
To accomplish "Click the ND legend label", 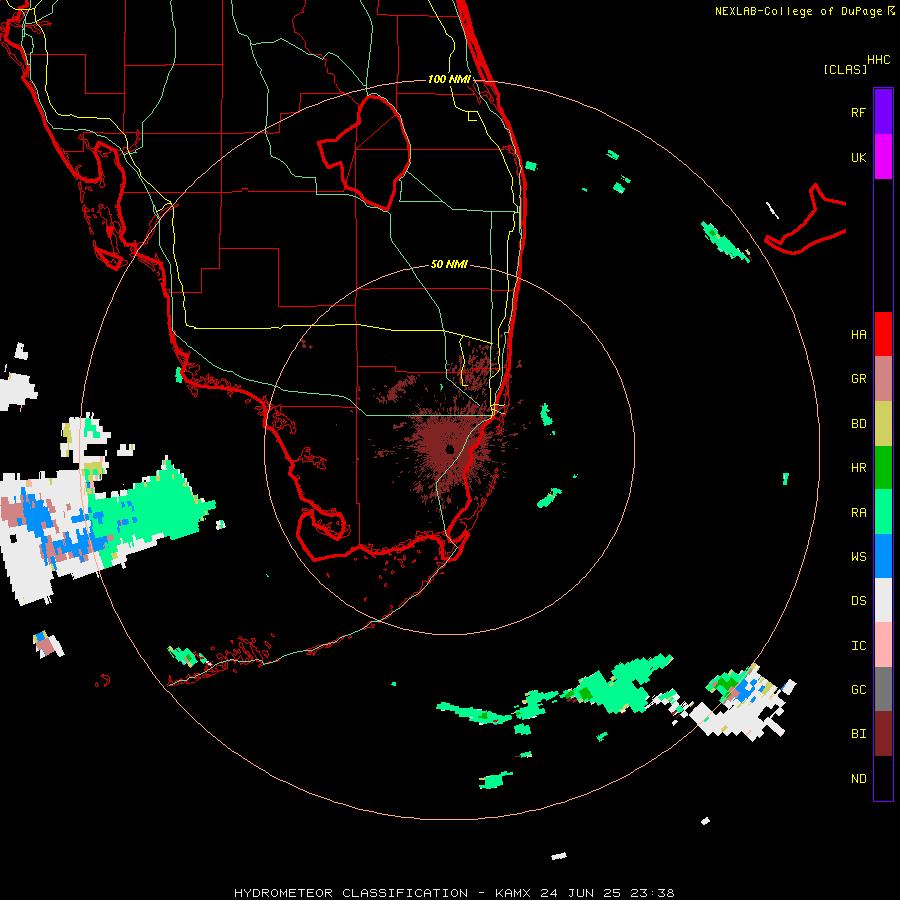I will coord(858,779).
